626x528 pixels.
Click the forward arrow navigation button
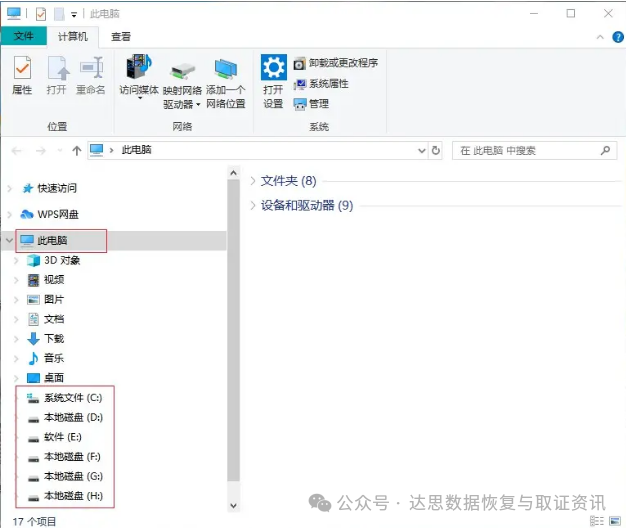pyautogui.click(x=41, y=150)
